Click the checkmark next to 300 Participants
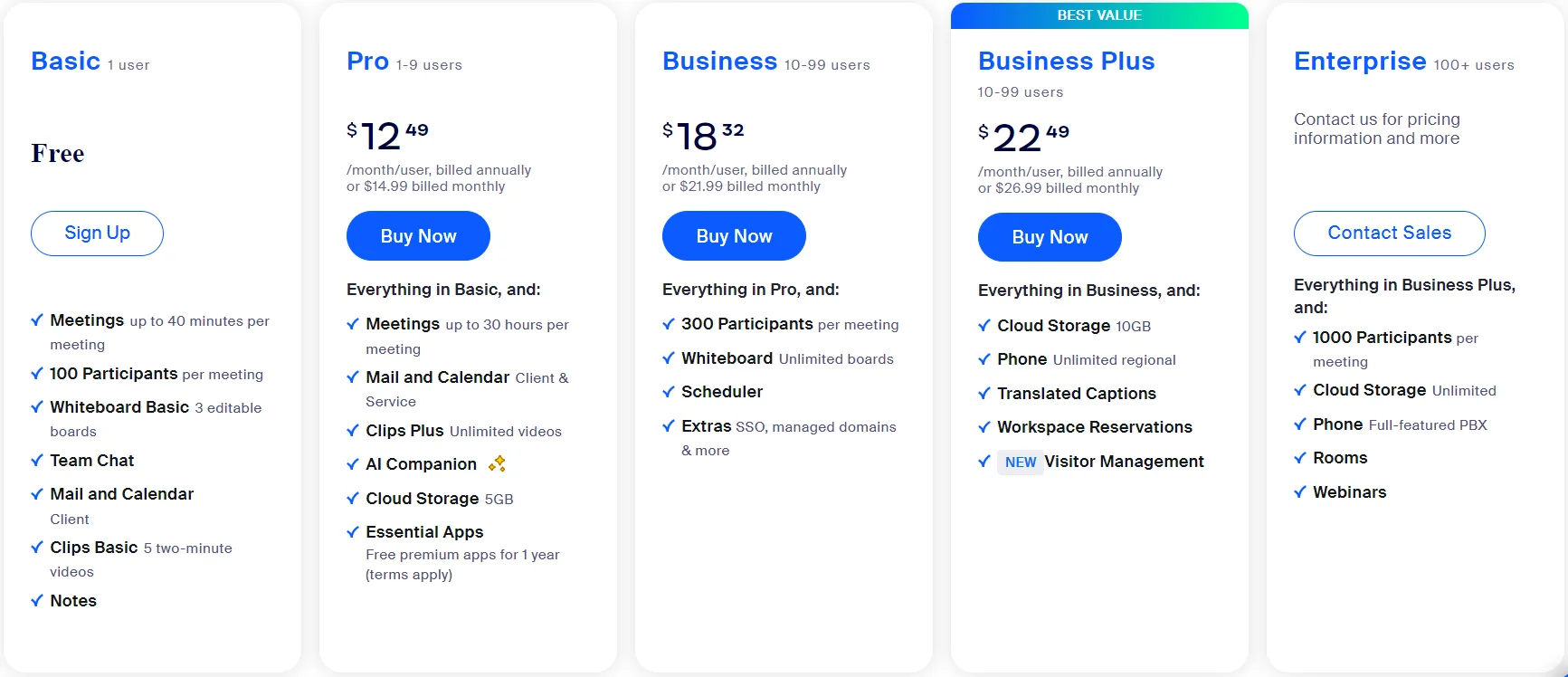This screenshot has height=677, width=1568. (669, 324)
